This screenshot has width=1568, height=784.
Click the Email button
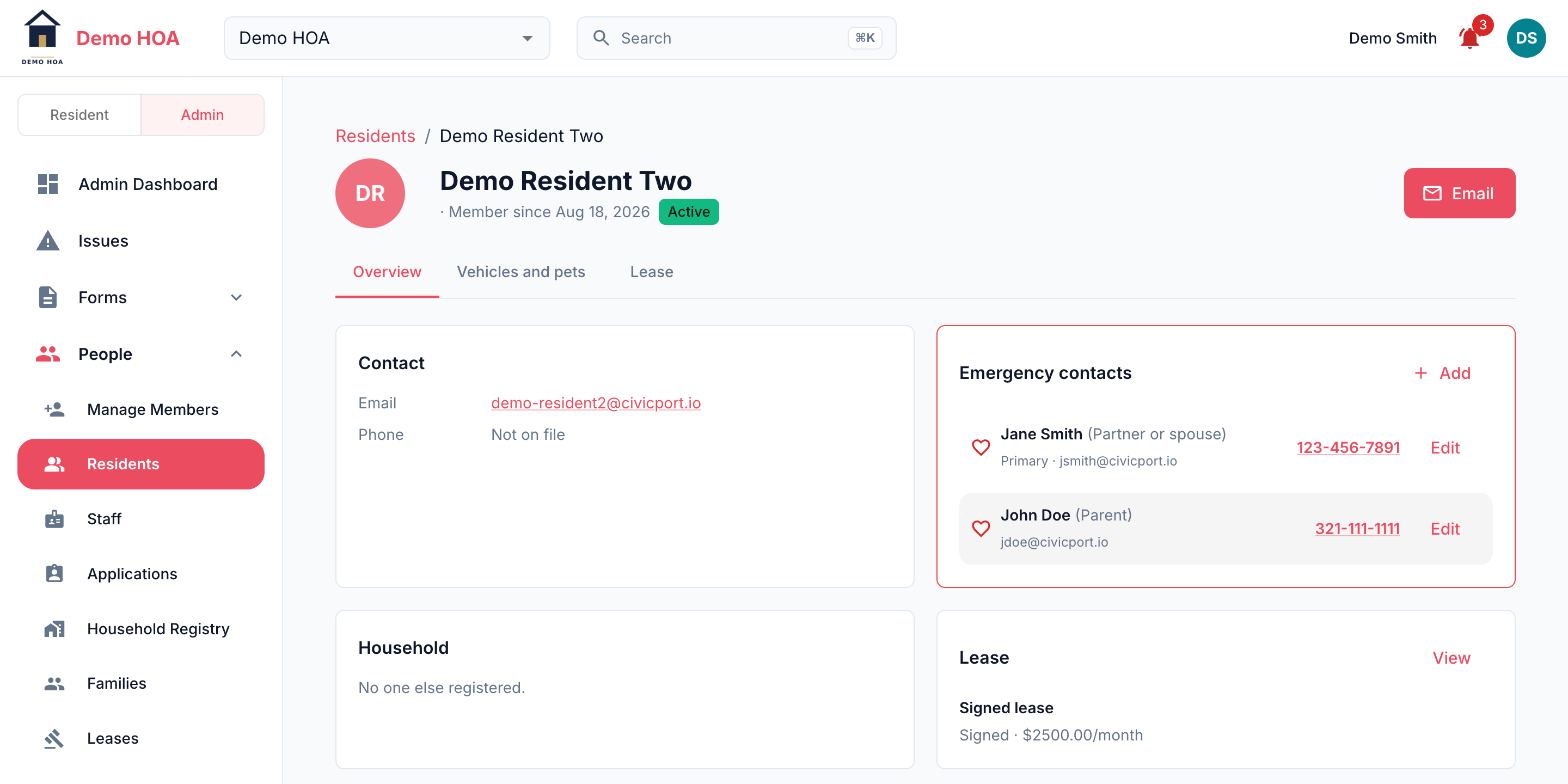1460,193
